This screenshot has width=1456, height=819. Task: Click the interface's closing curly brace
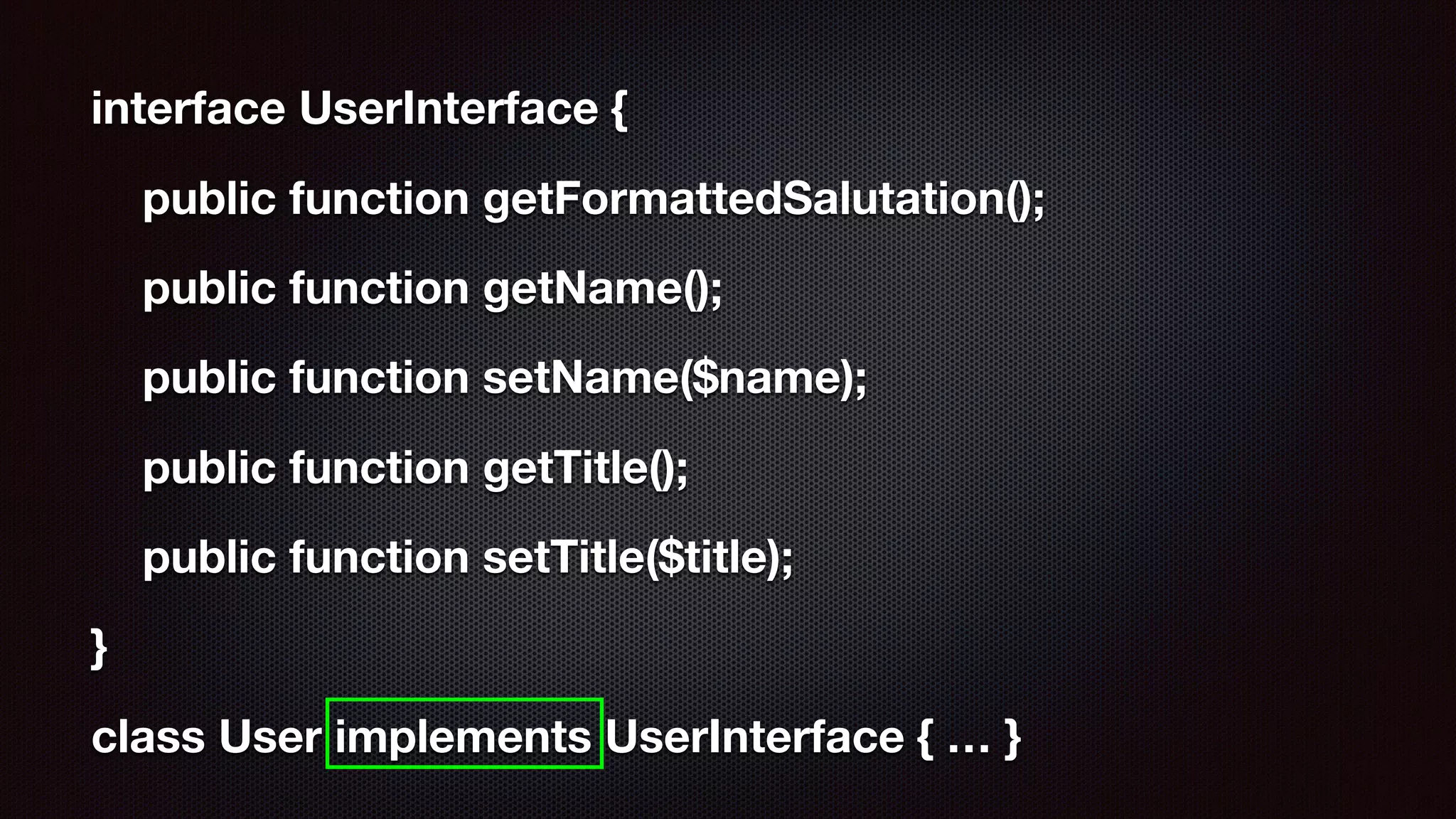tap(100, 648)
